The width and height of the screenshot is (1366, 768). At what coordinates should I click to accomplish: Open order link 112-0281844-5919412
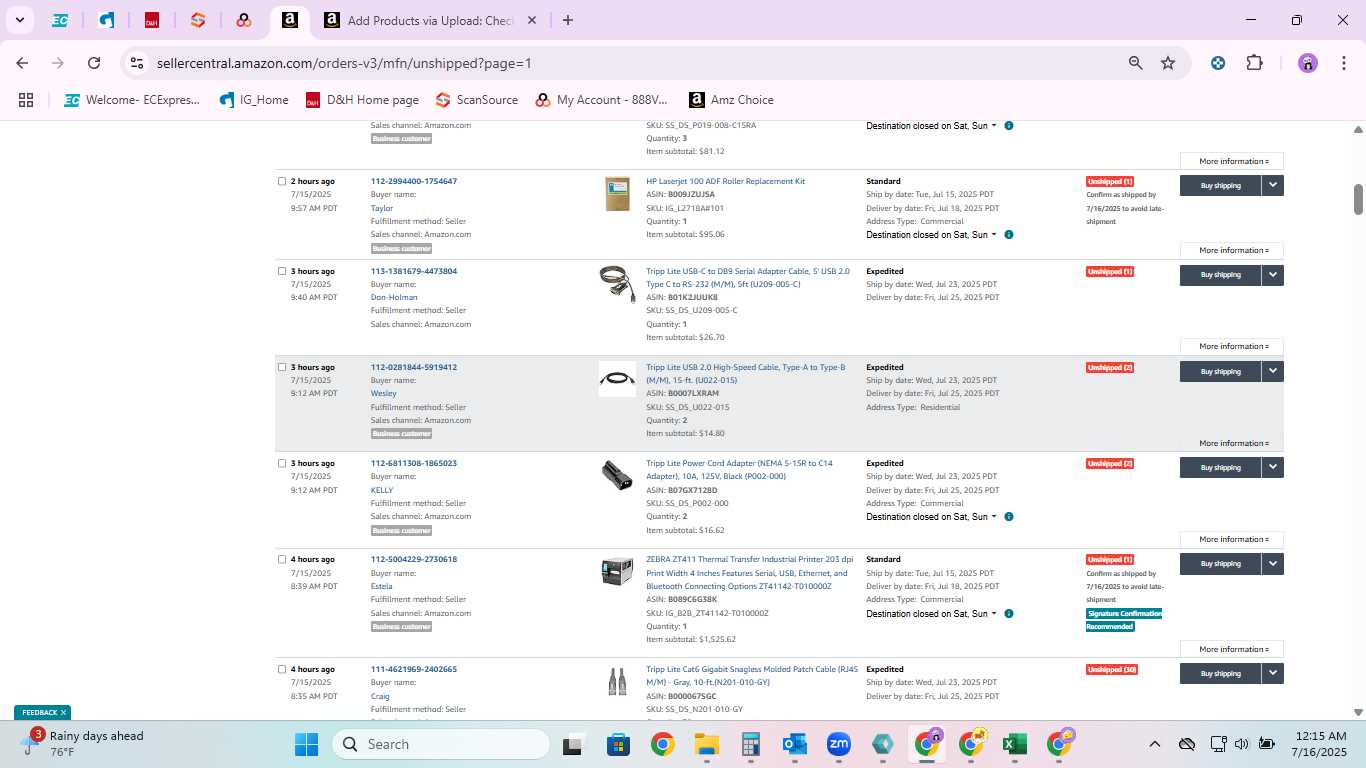[414, 367]
